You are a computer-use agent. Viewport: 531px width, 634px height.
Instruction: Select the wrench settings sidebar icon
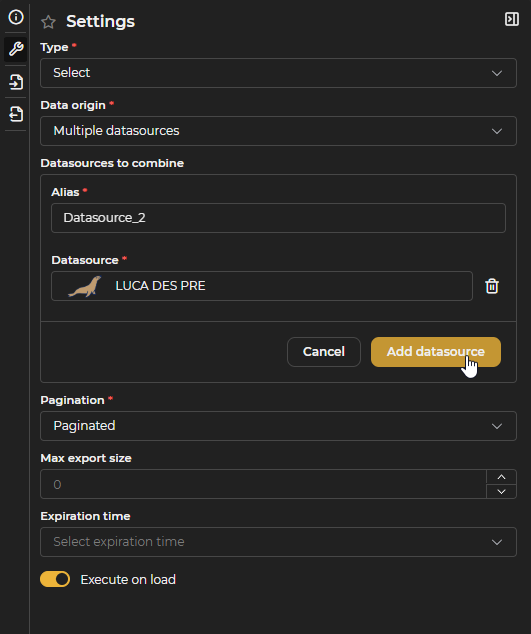[x=16, y=49]
